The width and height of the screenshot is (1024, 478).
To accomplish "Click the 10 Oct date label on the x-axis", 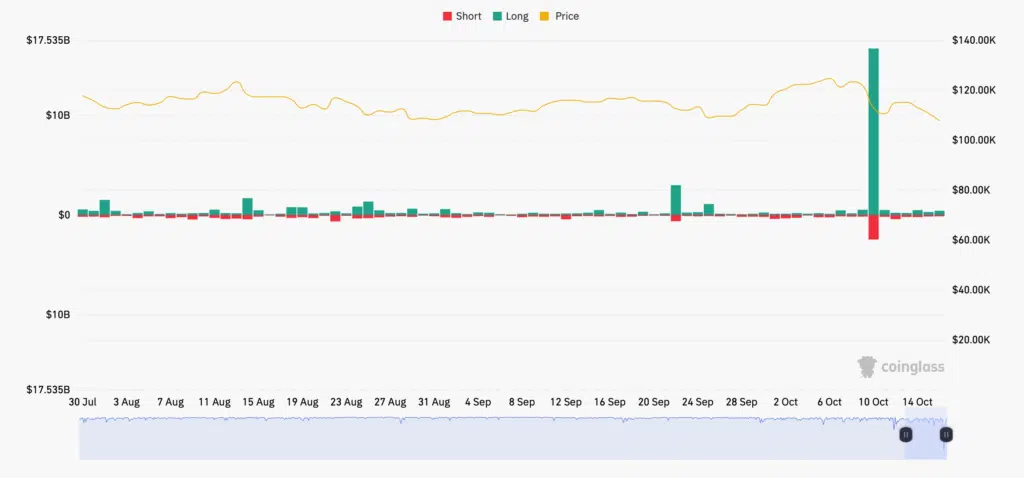I will click(873, 402).
